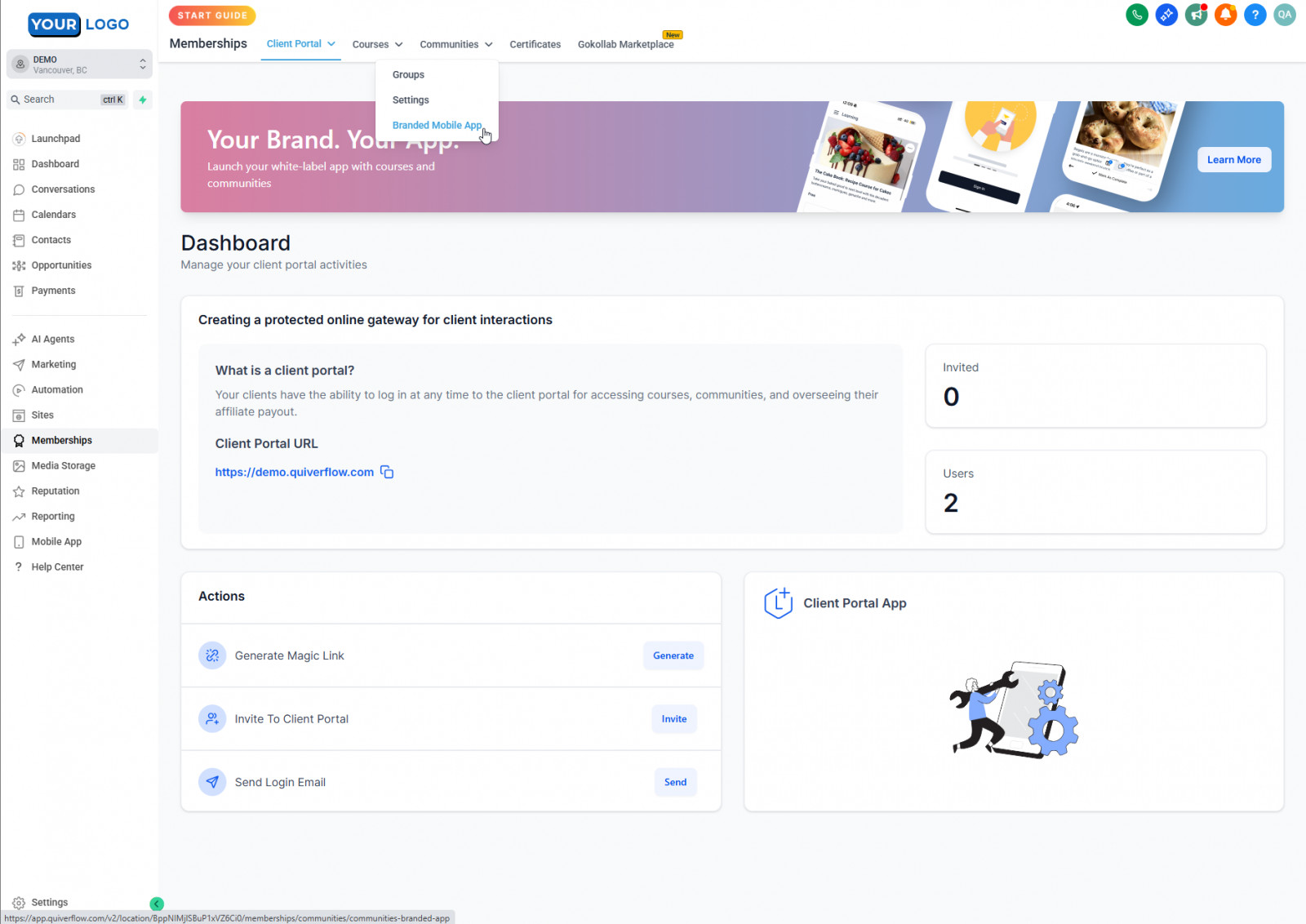Image resolution: width=1306 pixels, height=924 pixels.
Task: Open Automation in the sidebar
Action: pyautogui.click(x=57, y=390)
